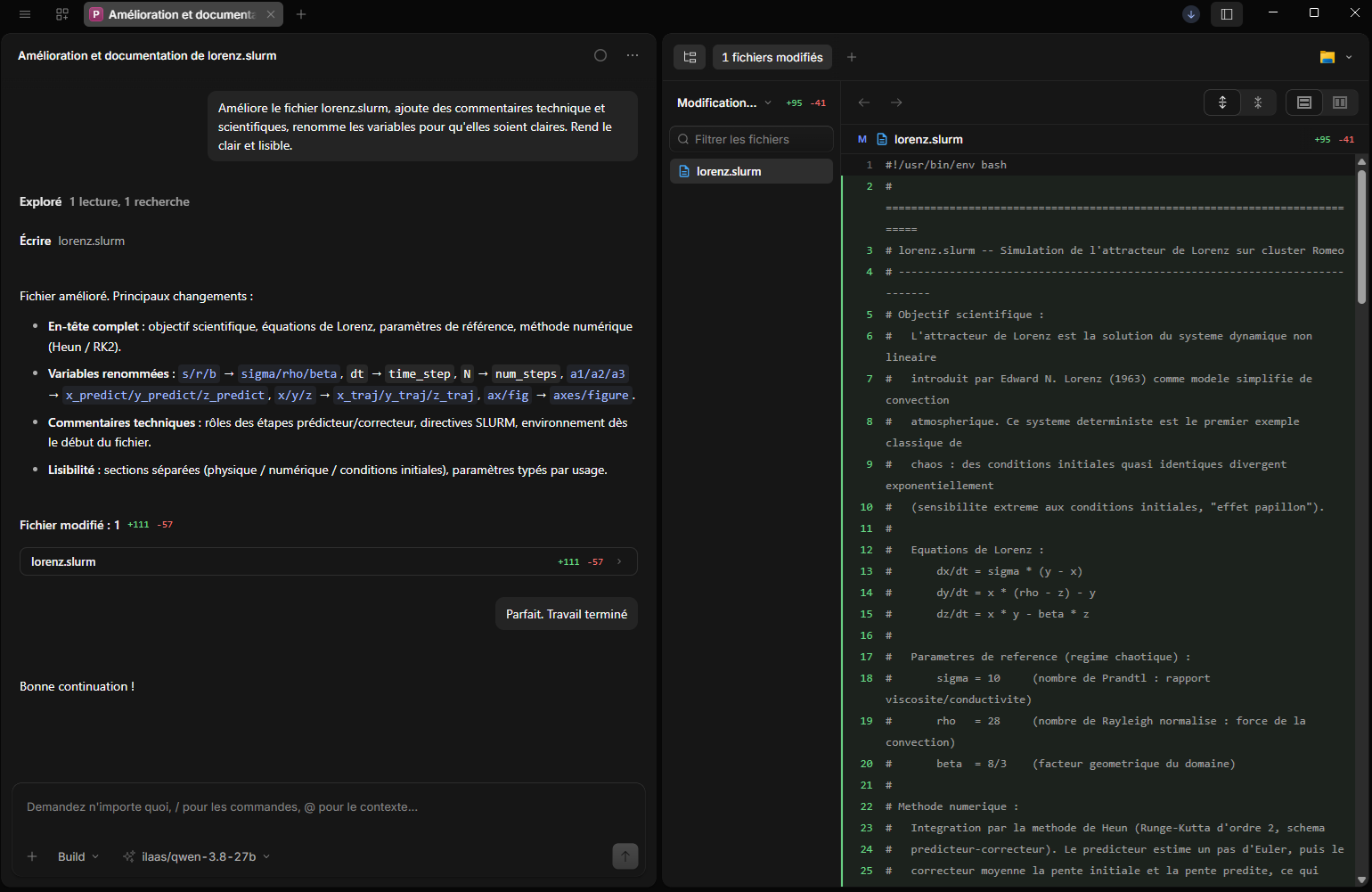Switch to unified diff view
This screenshot has height=892, width=1372.
point(1304,102)
